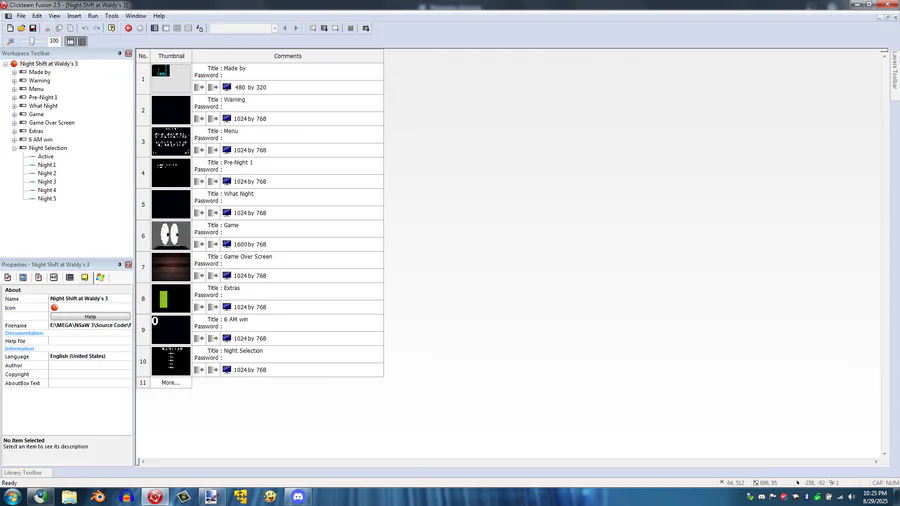Toggle the show comments view button
The width and height of the screenshot is (900, 506).
coord(82,41)
